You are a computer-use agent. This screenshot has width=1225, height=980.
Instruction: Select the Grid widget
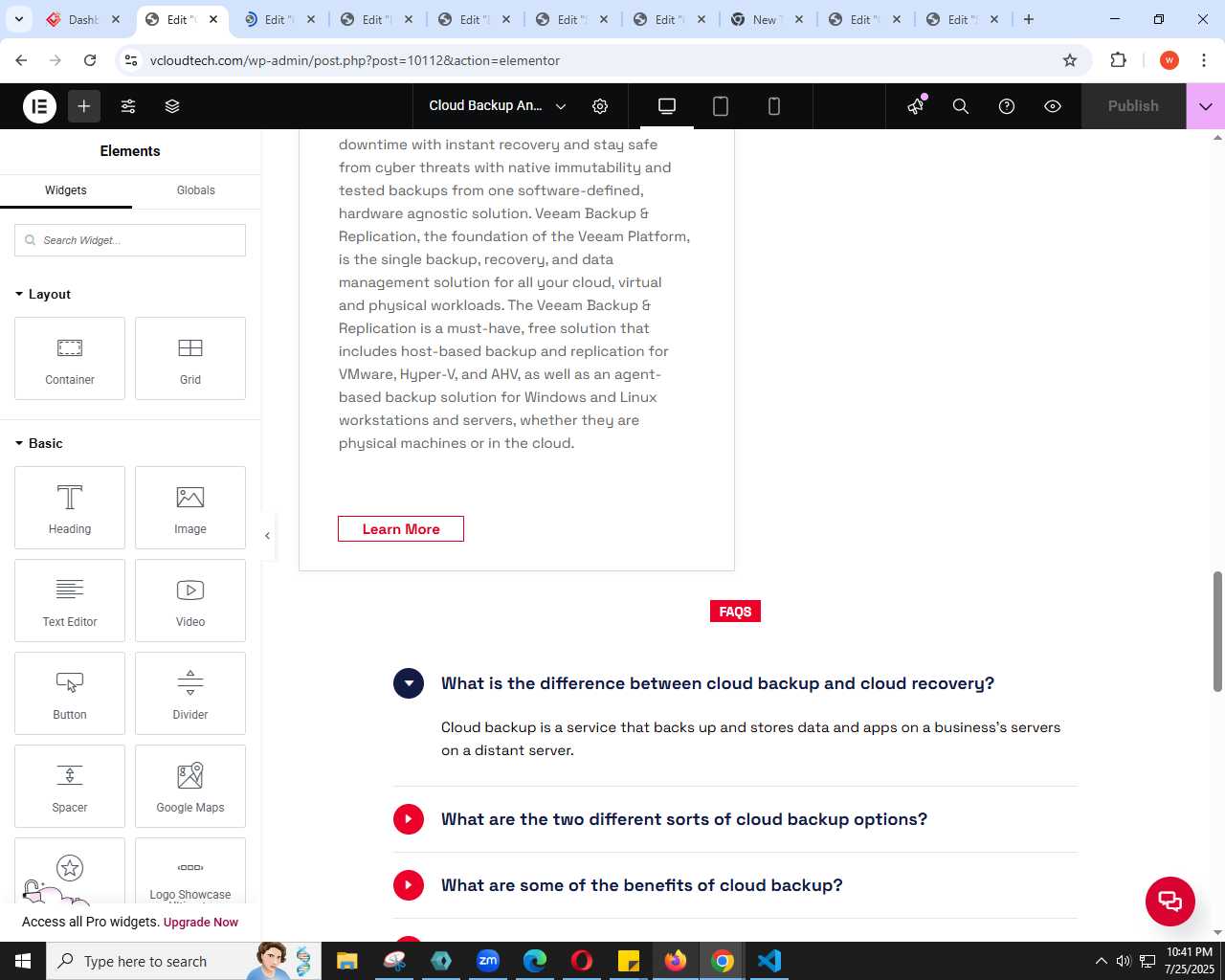[x=190, y=358]
